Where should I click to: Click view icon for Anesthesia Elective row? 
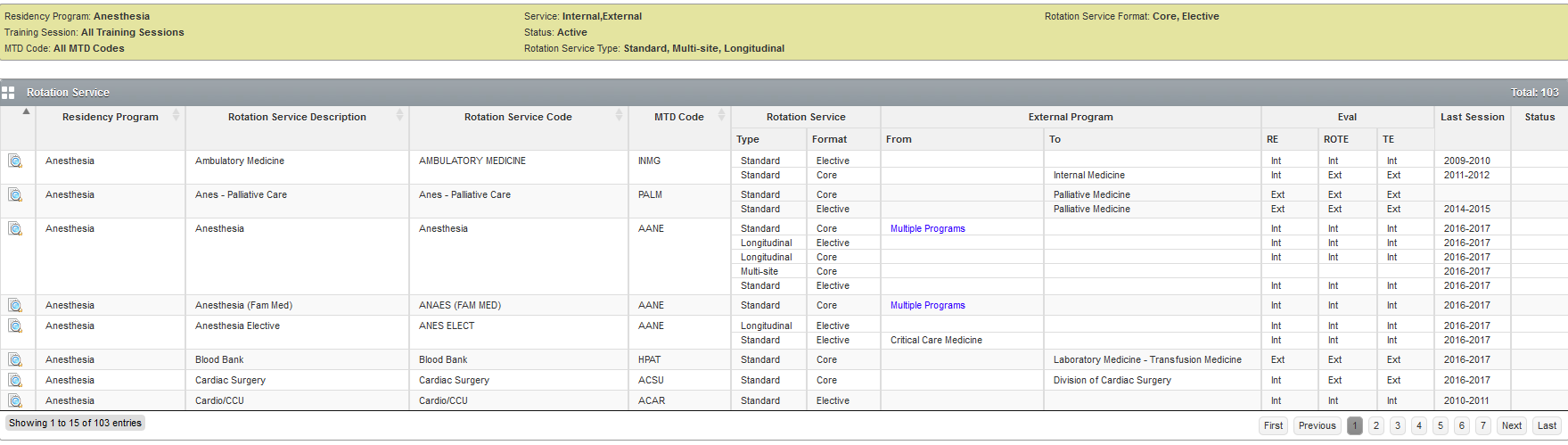pos(15,326)
